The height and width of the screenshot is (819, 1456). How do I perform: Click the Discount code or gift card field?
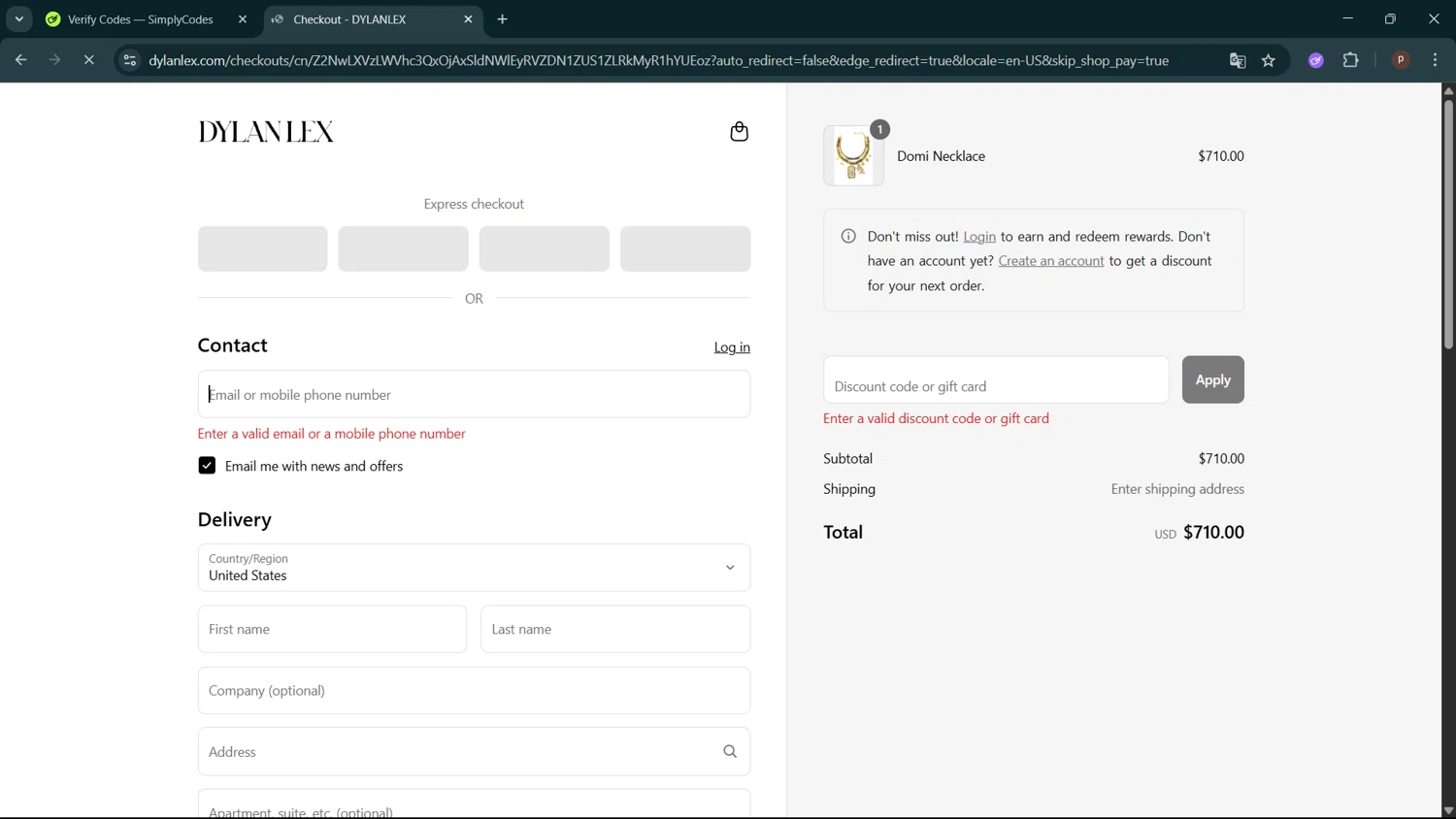point(996,379)
